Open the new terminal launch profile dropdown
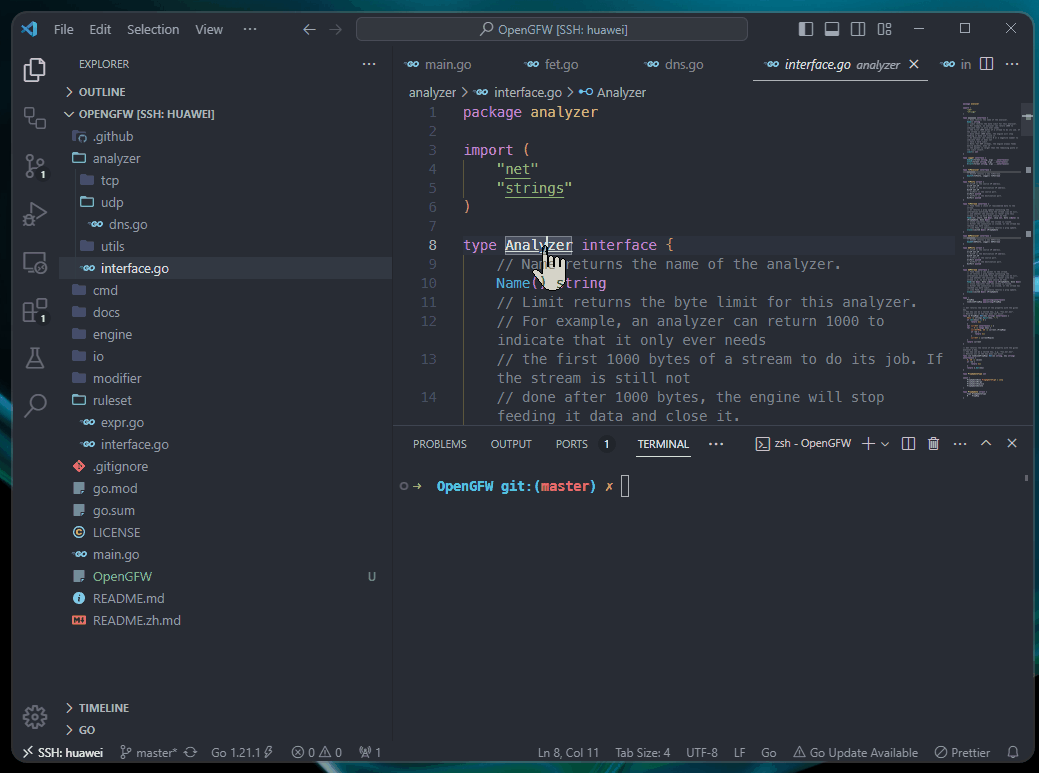 coord(885,444)
